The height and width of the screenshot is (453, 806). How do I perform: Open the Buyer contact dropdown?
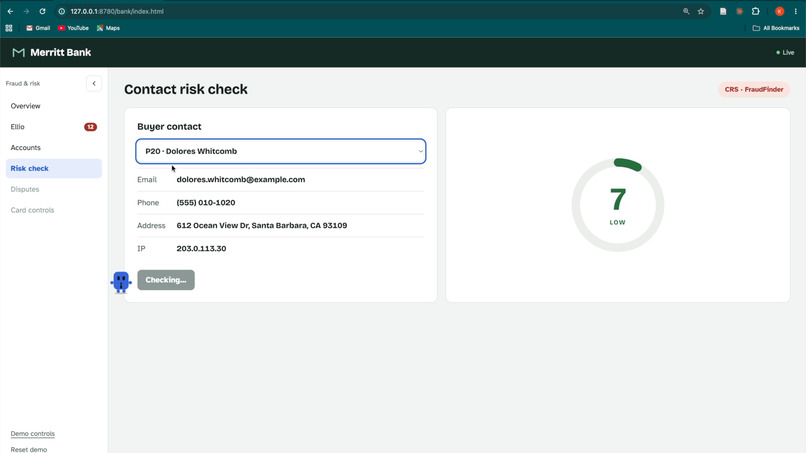click(x=281, y=151)
